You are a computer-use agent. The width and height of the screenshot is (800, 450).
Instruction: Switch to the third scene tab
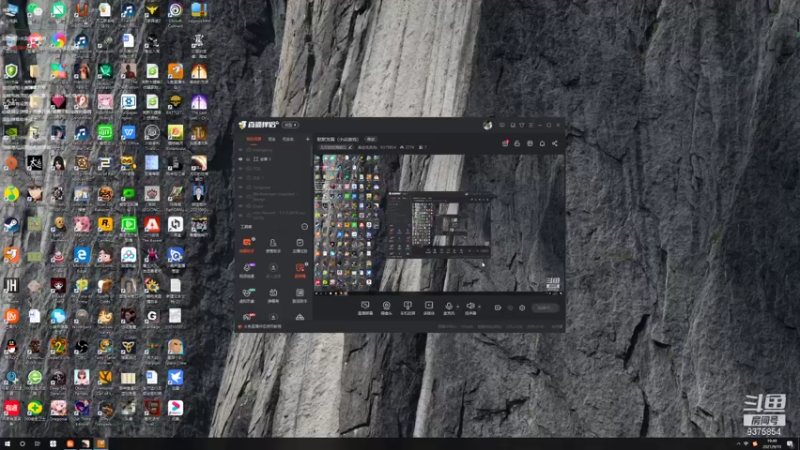click(x=288, y=139)
